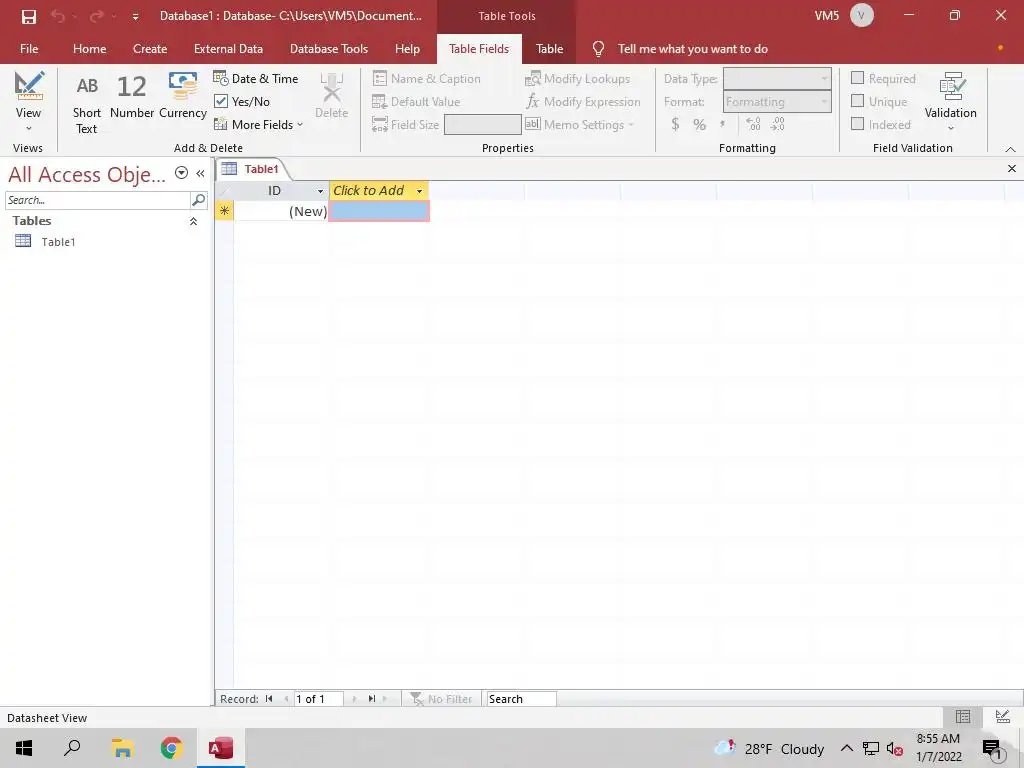
Task: Collapse the navigation pane shutter
Action: (x=200, y=173)
